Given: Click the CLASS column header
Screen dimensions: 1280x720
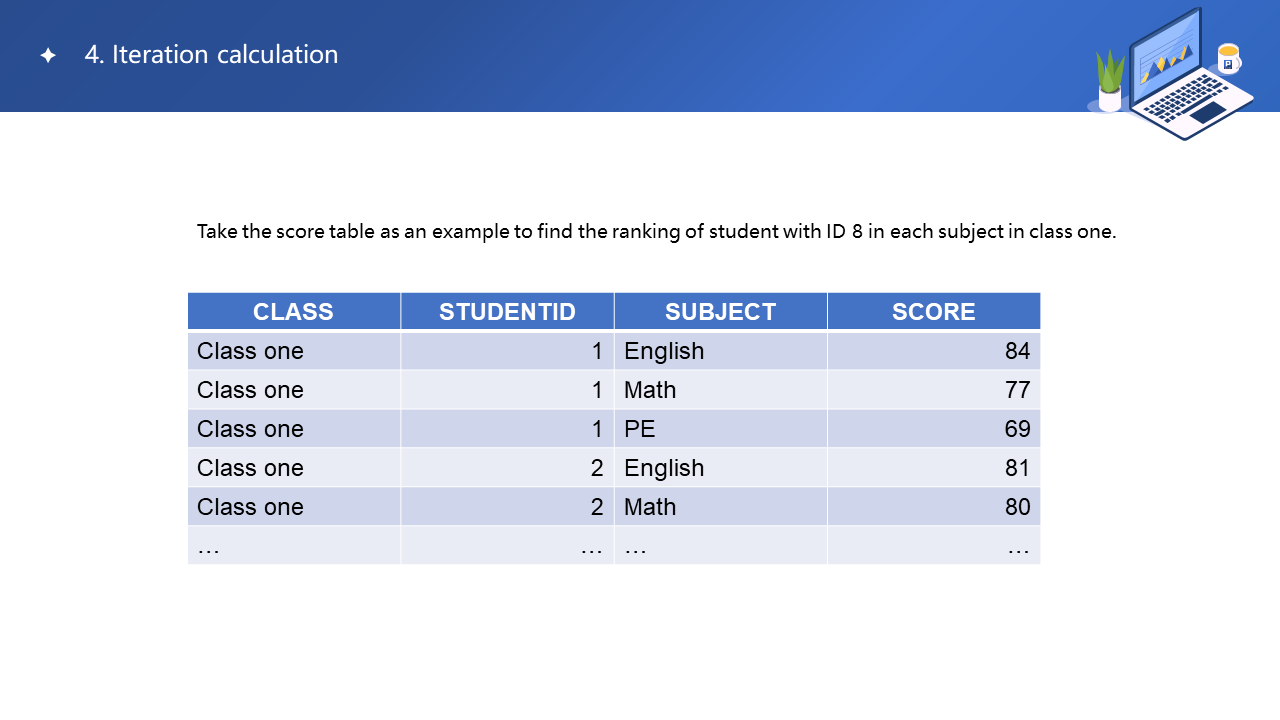Looking at the screenshot, I should coord(293,312).
